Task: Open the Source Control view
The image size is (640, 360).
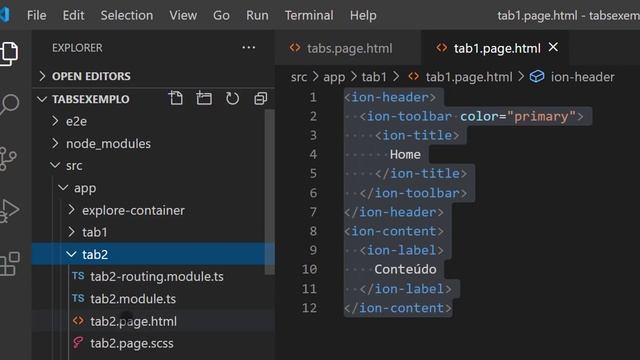Action: pos(8,158)
